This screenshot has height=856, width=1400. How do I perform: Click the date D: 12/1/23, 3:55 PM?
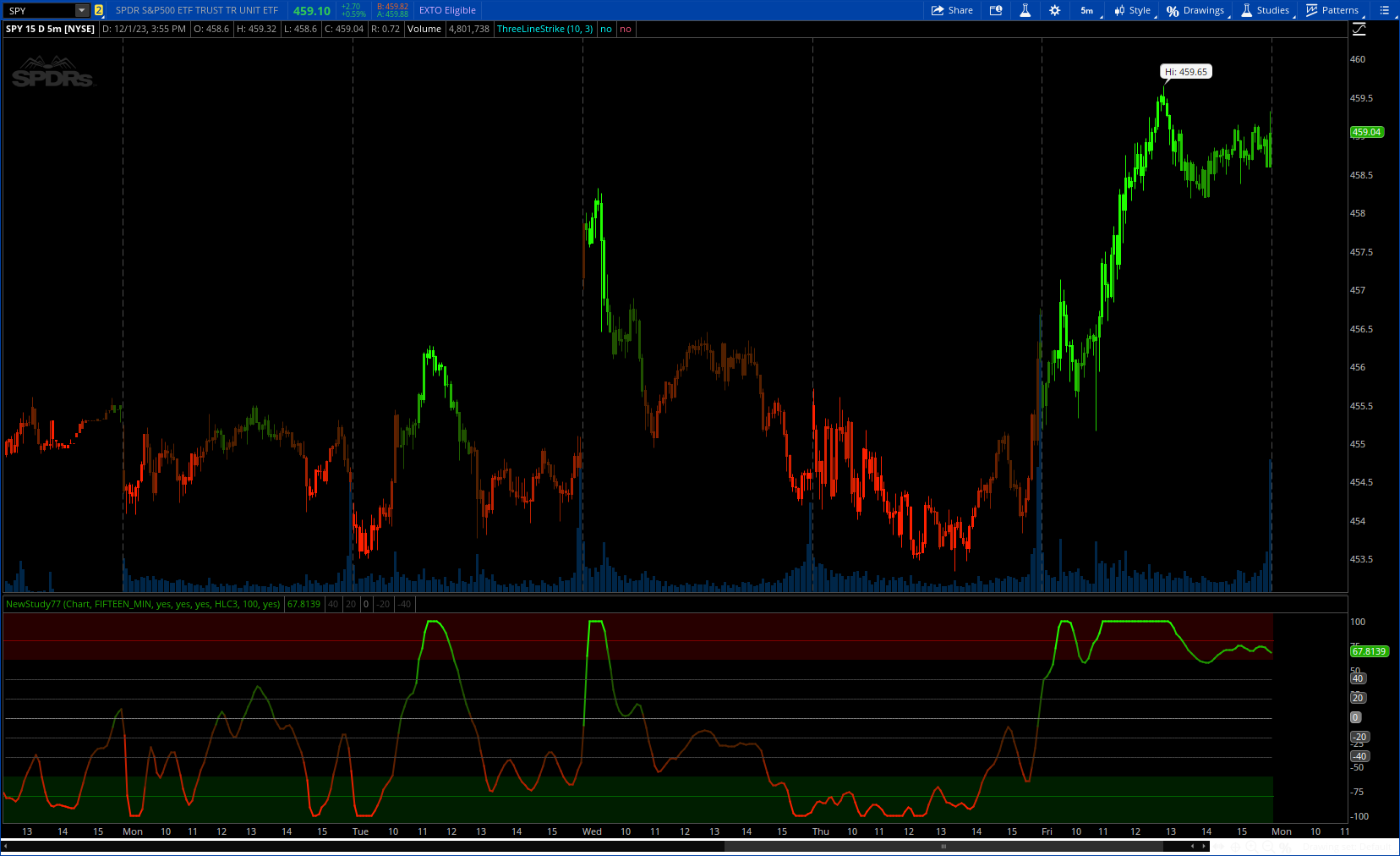pos(144,29)
